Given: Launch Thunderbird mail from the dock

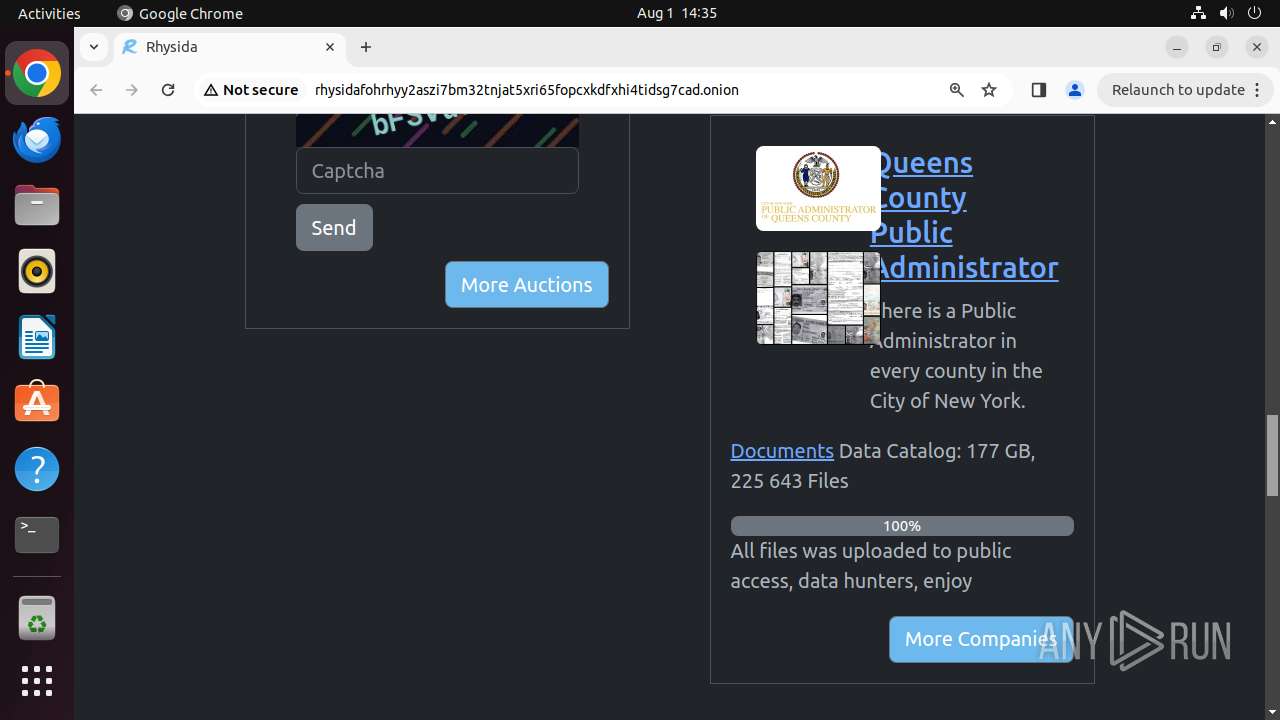Looking at the screenshot, I should click(x=37, y=140).
